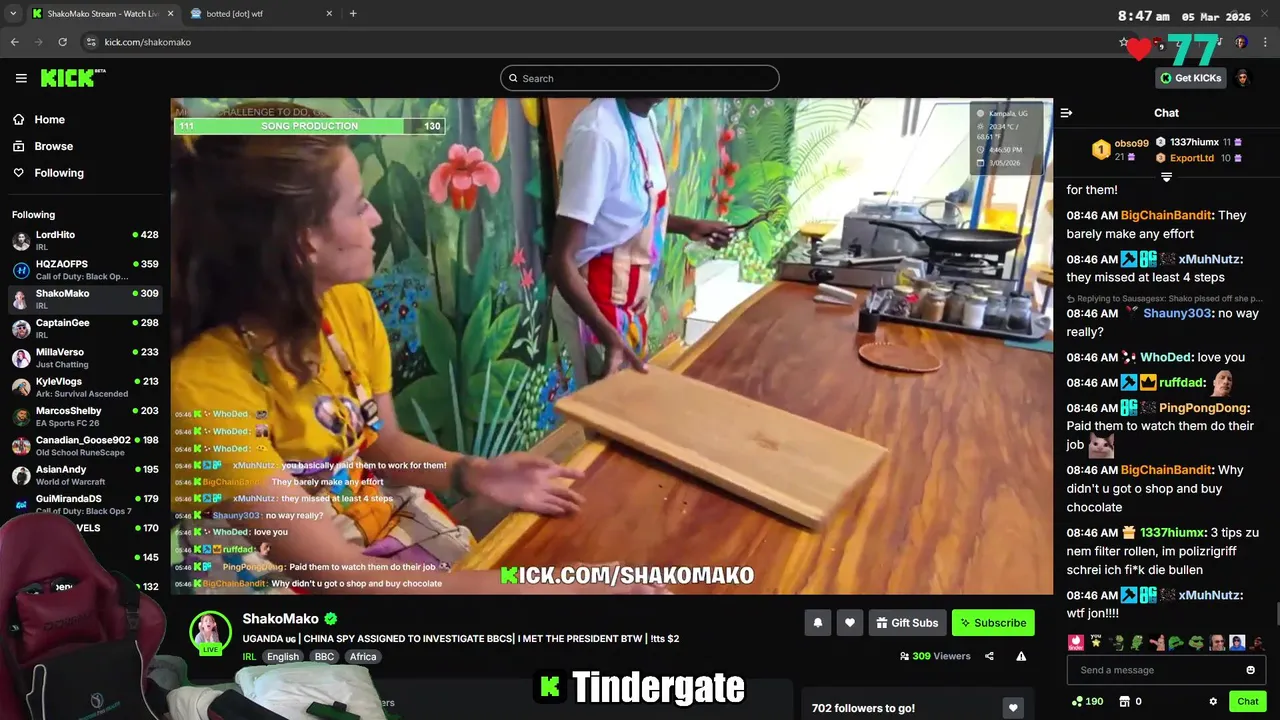Open KyleVlogs channel in Following list
Viewport: 1280px width, 720px height.
(x=85, y=387)
